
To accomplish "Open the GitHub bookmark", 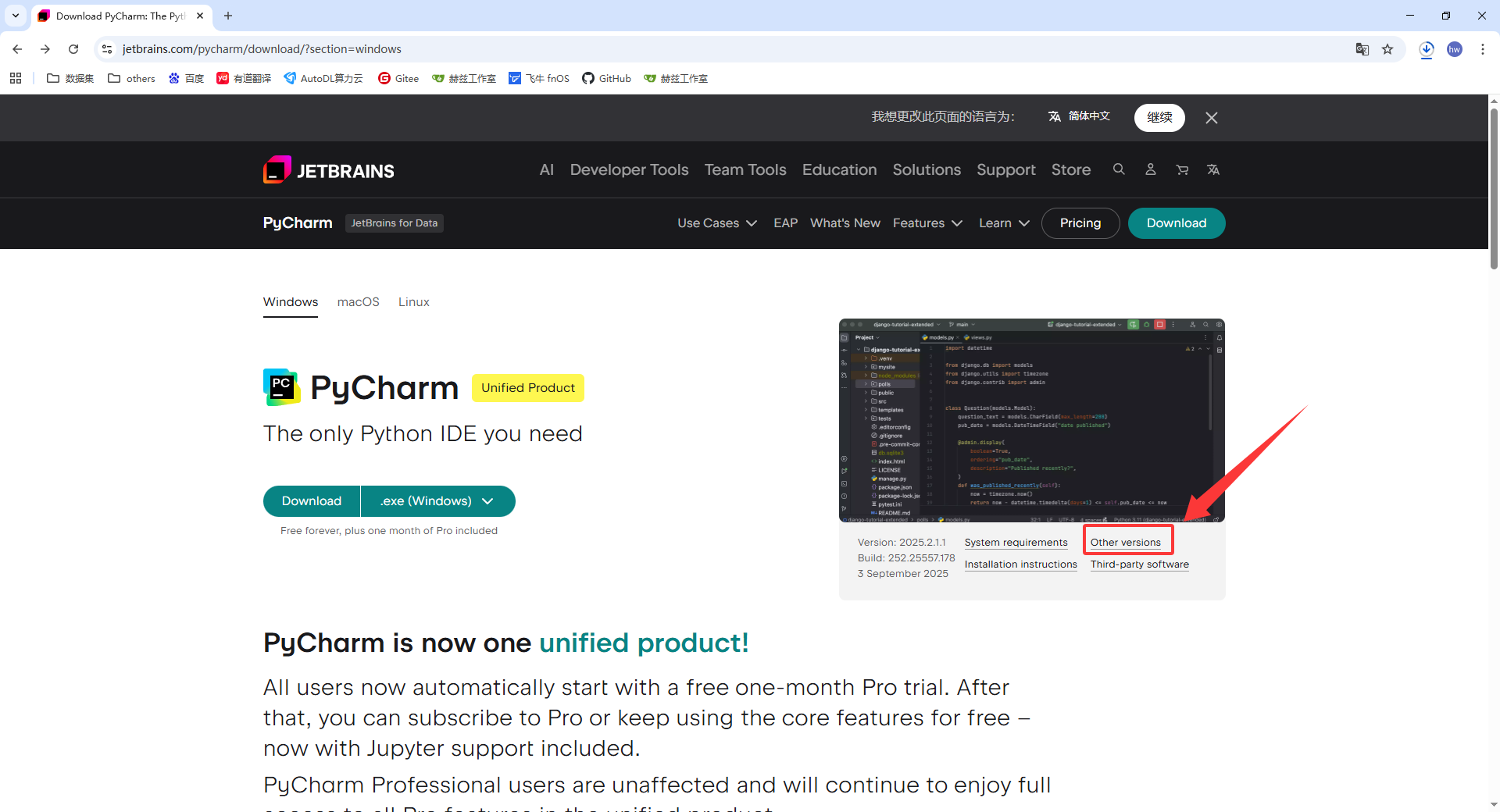I will (606, 78).
